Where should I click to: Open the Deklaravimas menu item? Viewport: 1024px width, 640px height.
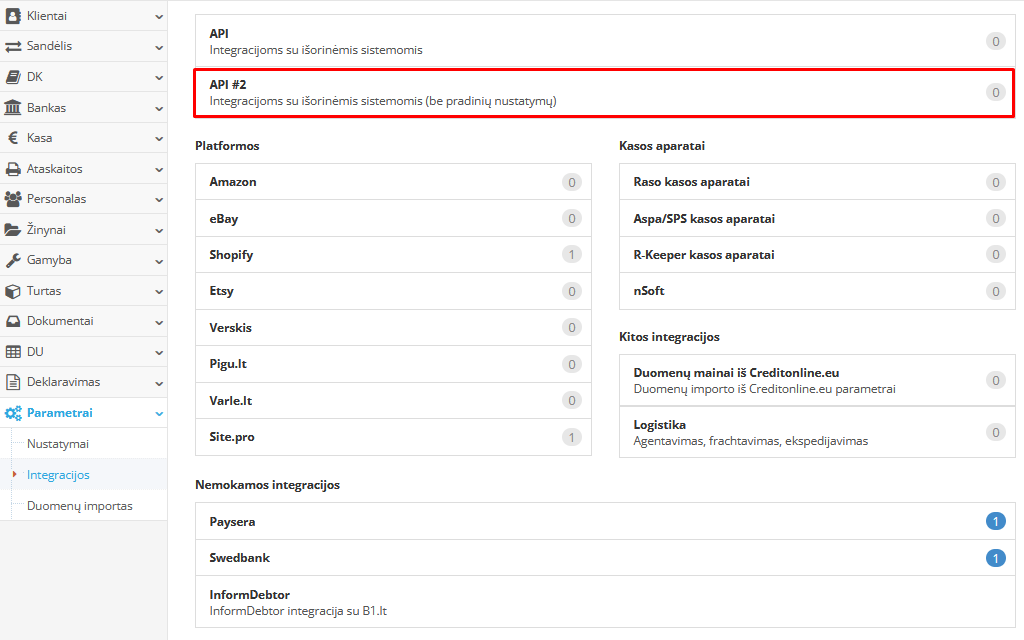(x=63, y=382)
